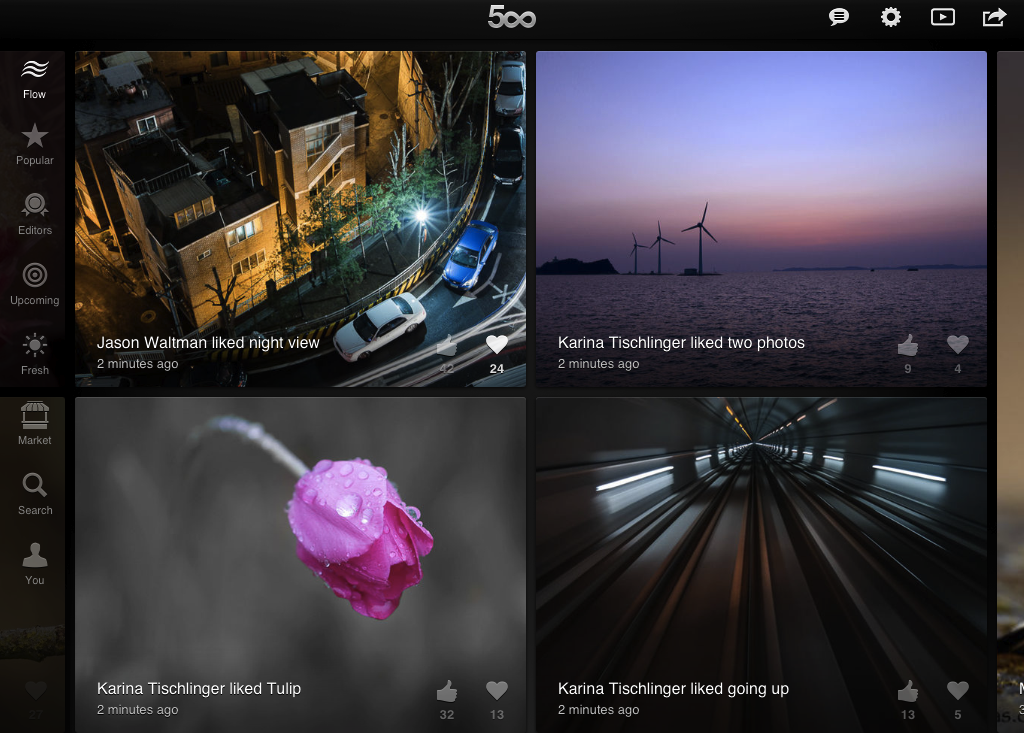Open the pink Tulip photo
The width and height of the screenshot is (1024, 733).
300,565
